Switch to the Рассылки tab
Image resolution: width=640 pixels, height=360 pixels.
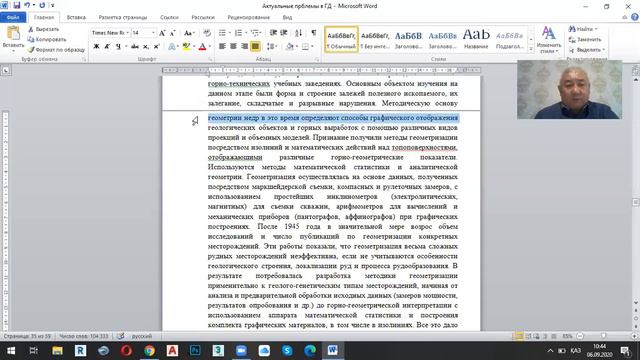[203, 18]
